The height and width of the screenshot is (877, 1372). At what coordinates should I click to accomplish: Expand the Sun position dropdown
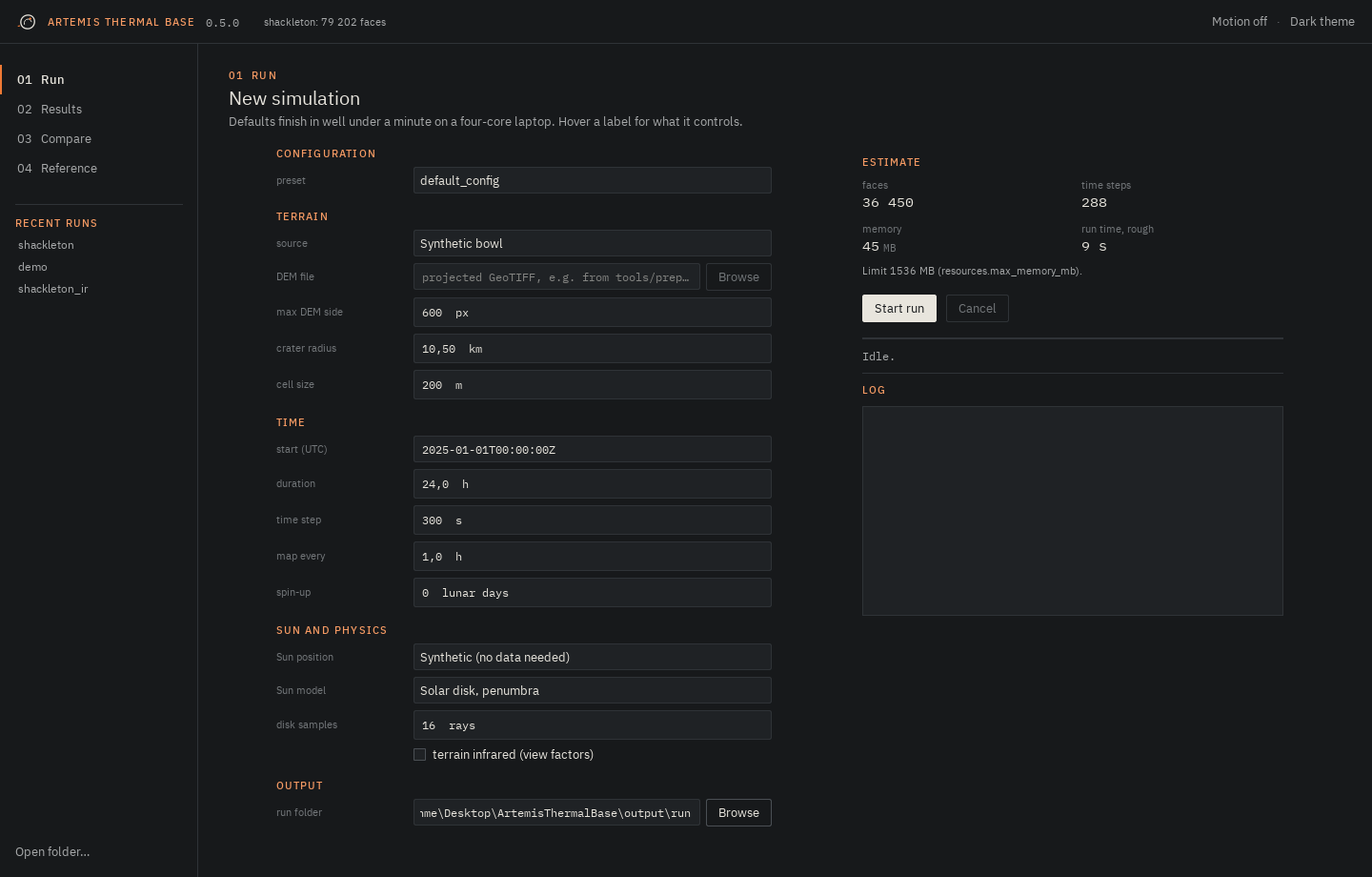click(593, 657)
